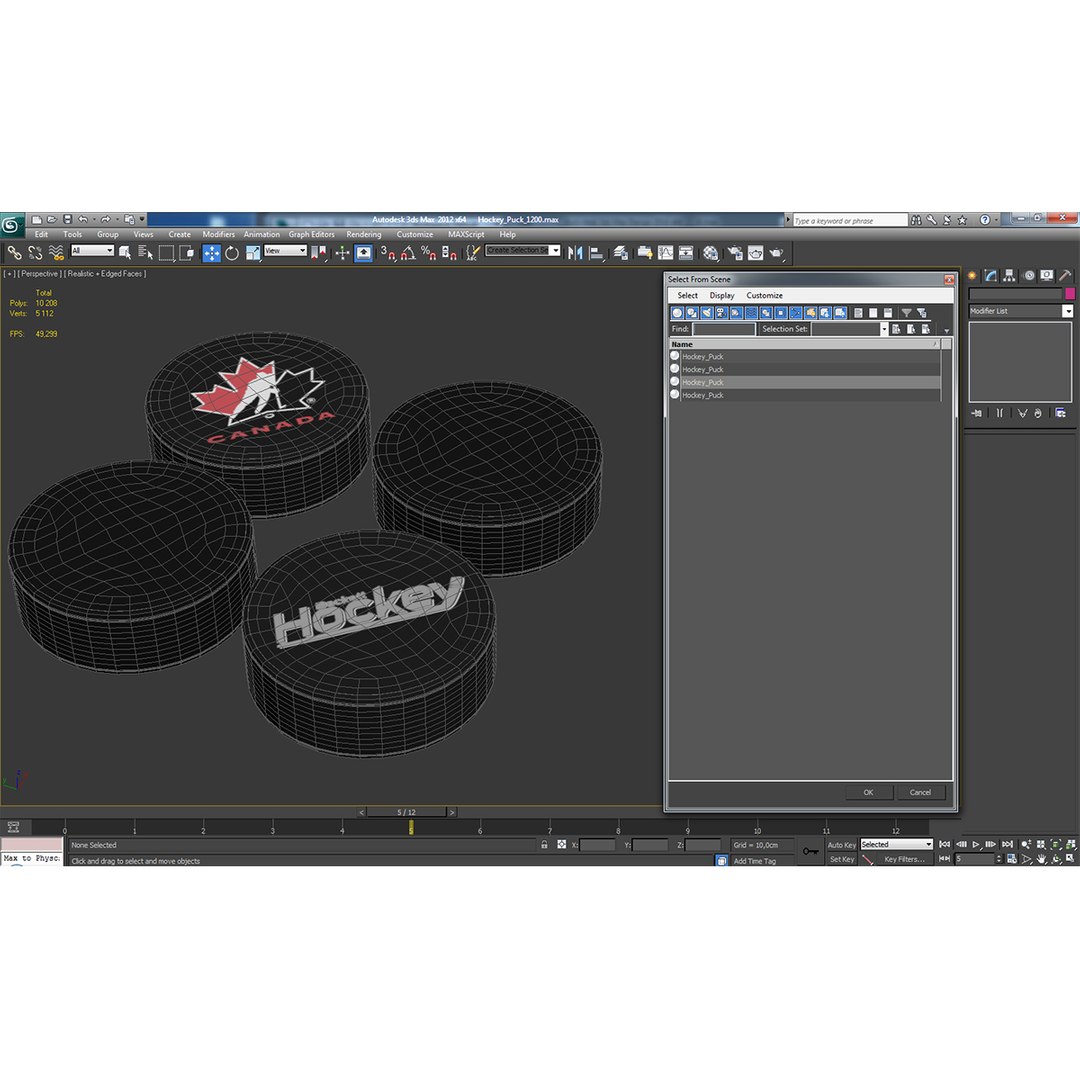Activate the Select and Scale tool
The width and height of the screenshot is (1080, 1080).
pyautogui.click(x=253, y=253)
